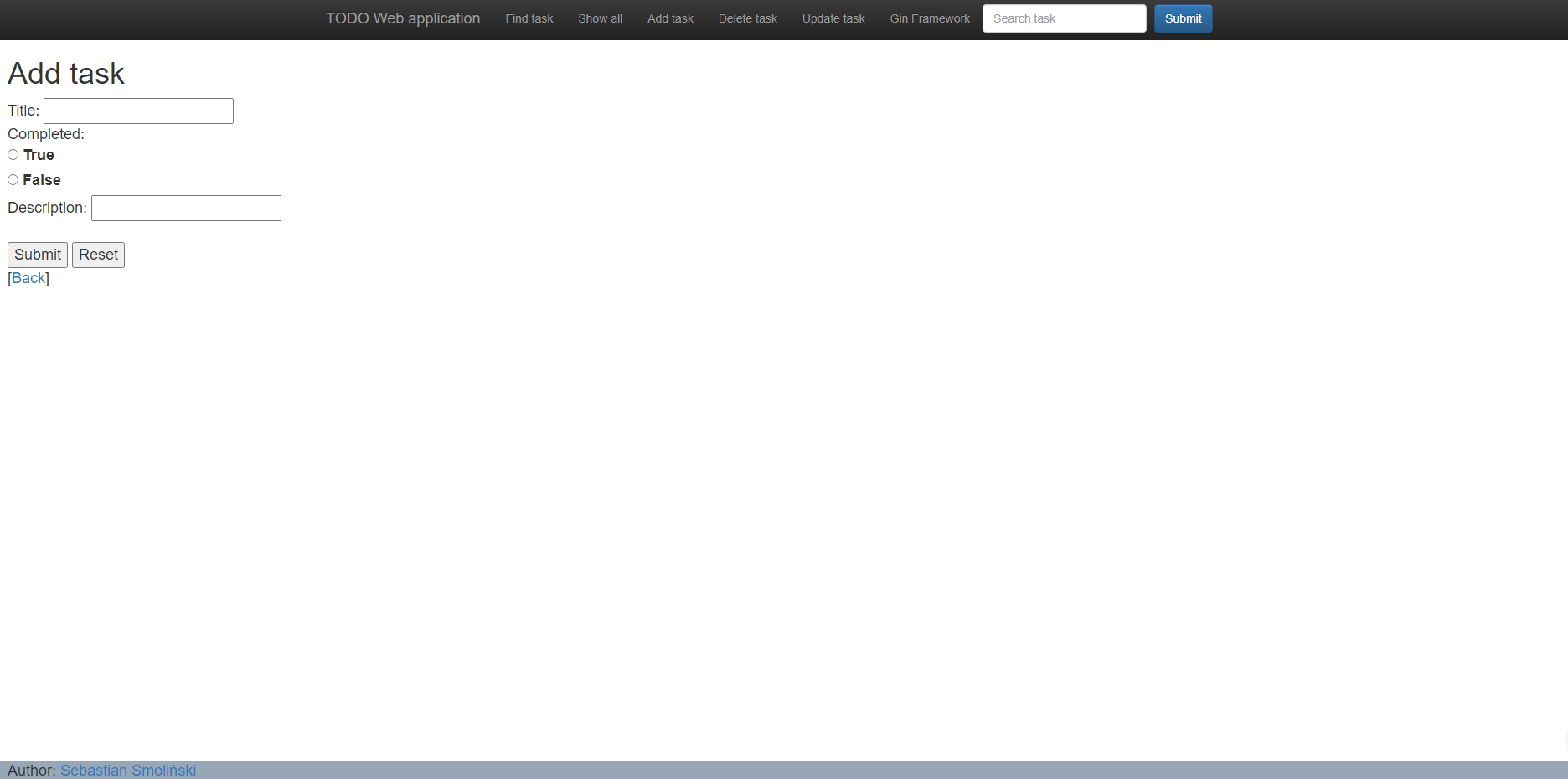Click the True label text
Screen dimensions: 1568x779
coord(39,155)
